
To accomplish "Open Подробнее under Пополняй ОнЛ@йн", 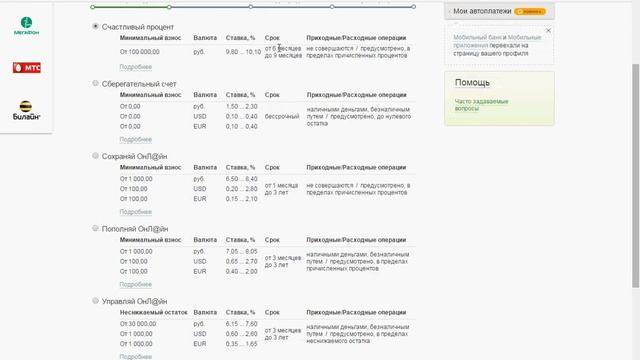I will [136, 284].
